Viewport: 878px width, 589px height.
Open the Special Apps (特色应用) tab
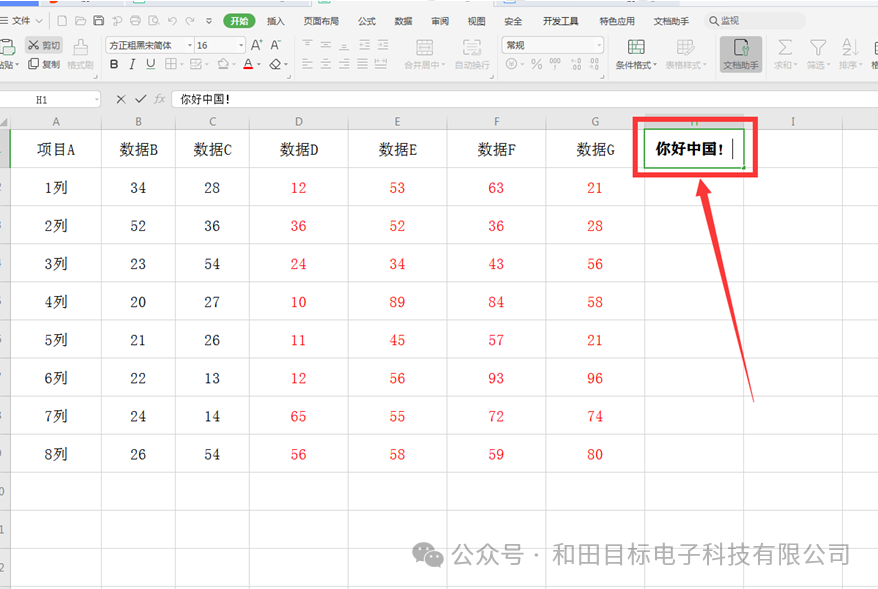pyautogui.click(x=617, y=21)
